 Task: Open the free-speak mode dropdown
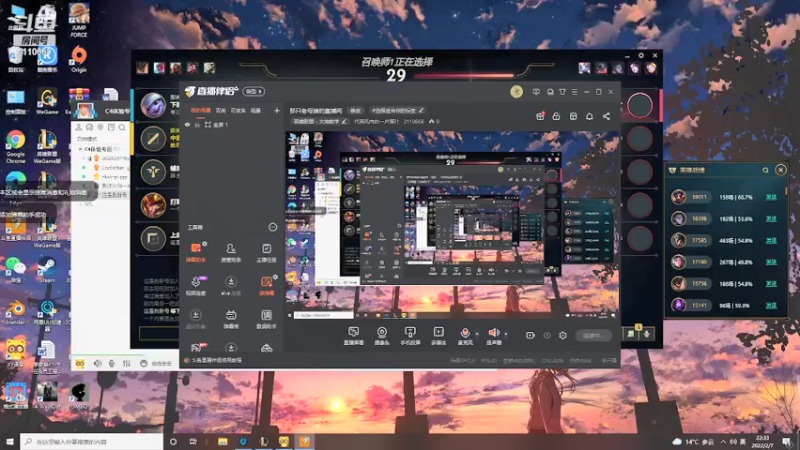pyautogui.click(x=158, y=363)
